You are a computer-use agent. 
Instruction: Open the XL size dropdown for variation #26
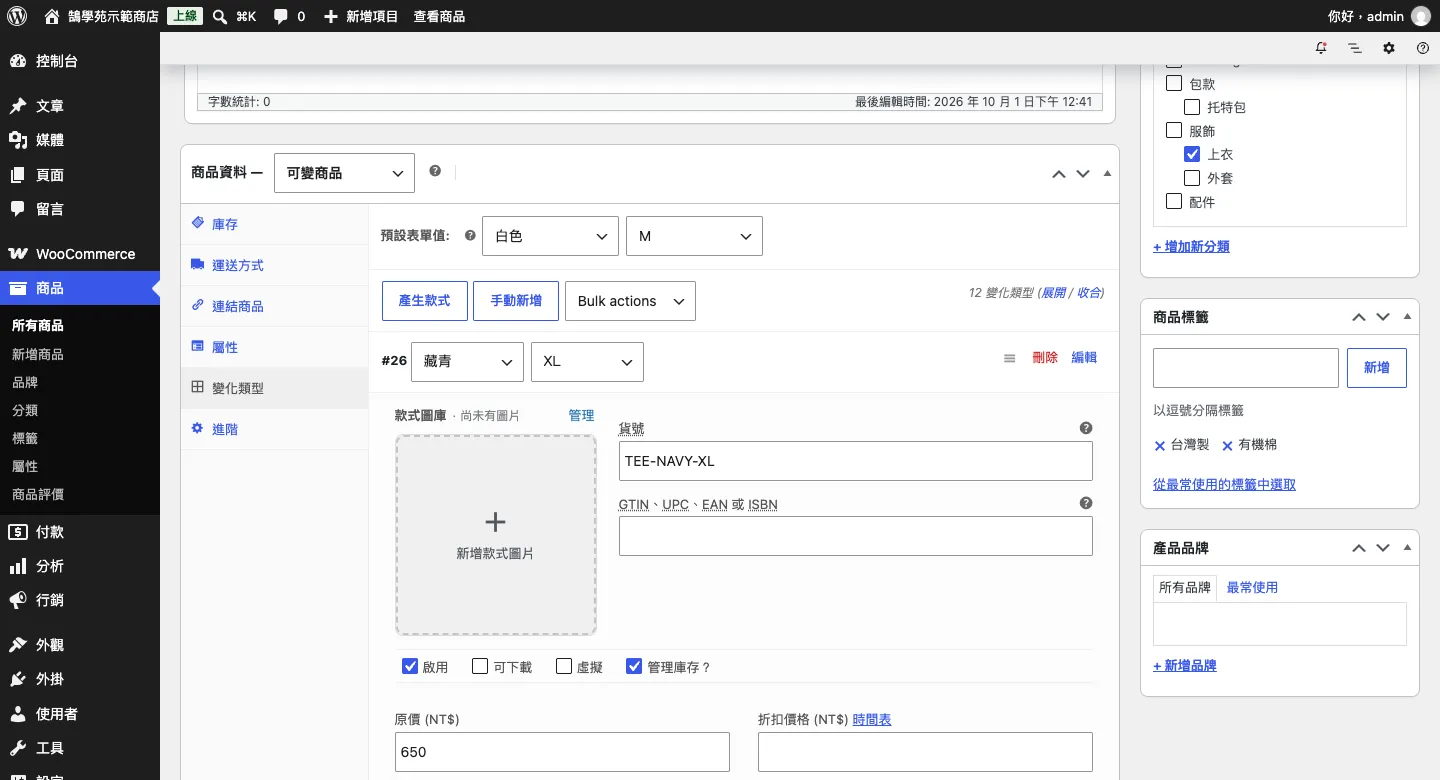587,361
